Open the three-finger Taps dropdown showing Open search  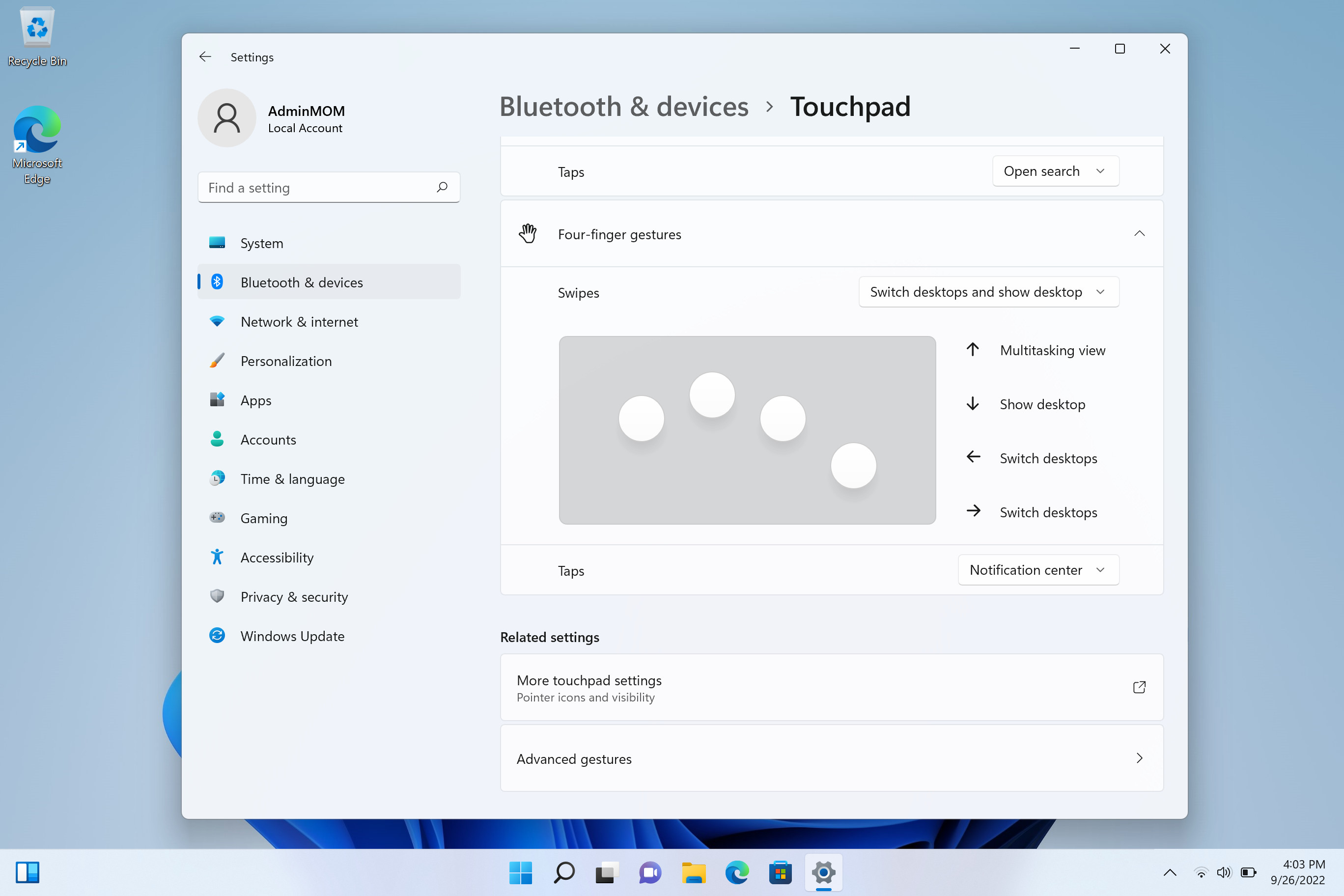point(1056,171)
